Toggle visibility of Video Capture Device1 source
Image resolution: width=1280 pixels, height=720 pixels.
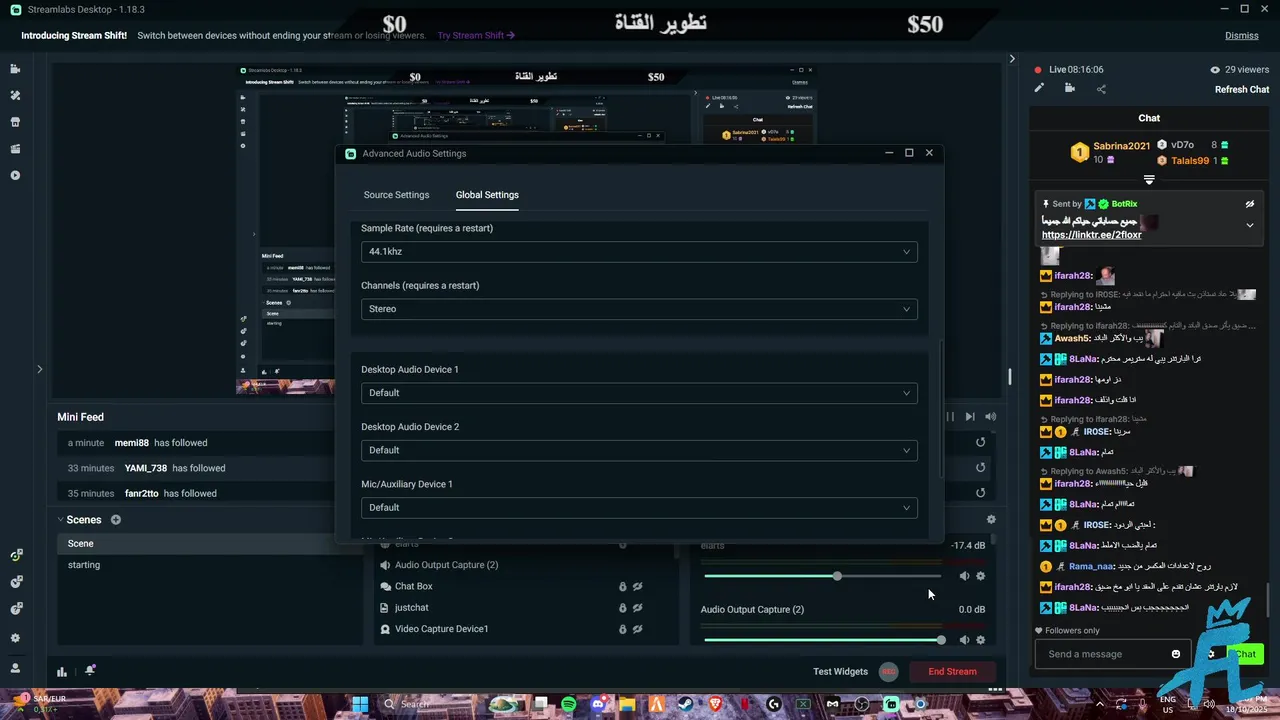(x=637, y=629)
